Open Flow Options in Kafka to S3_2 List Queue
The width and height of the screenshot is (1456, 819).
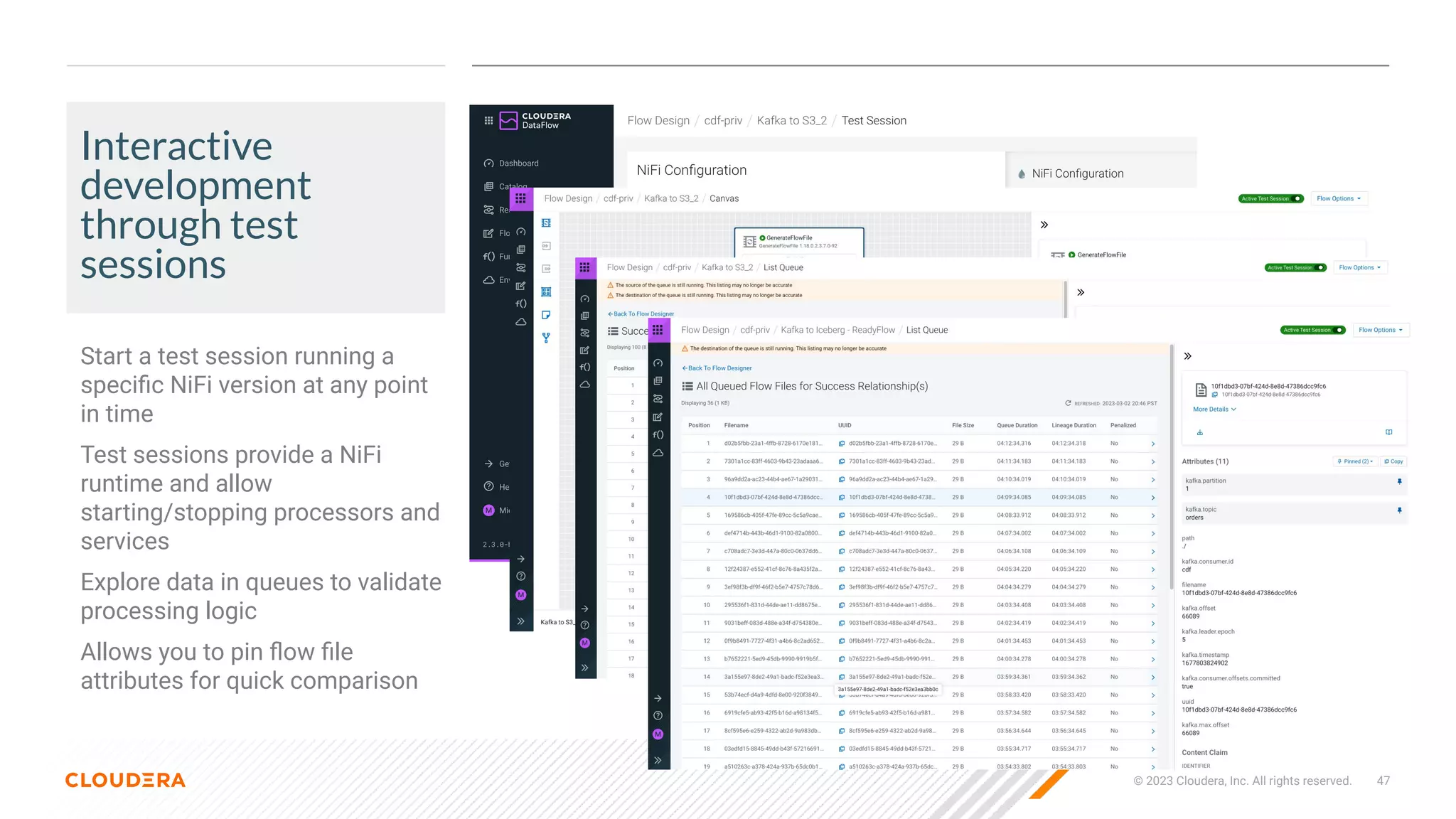(x=1360, y=268)
